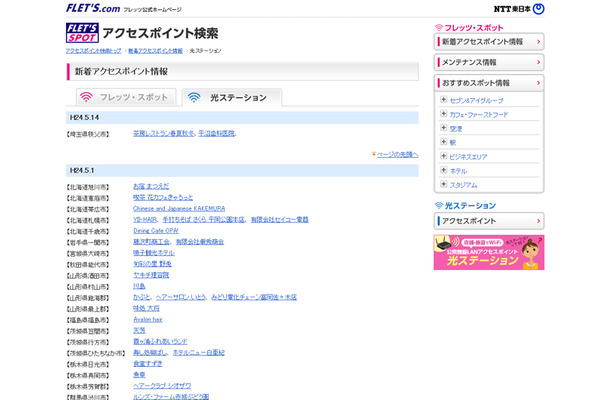The width and height of the screenshot is (610, 400).
Task: Jump to page top via ページの先頭へ link
Action: point(397,154)
